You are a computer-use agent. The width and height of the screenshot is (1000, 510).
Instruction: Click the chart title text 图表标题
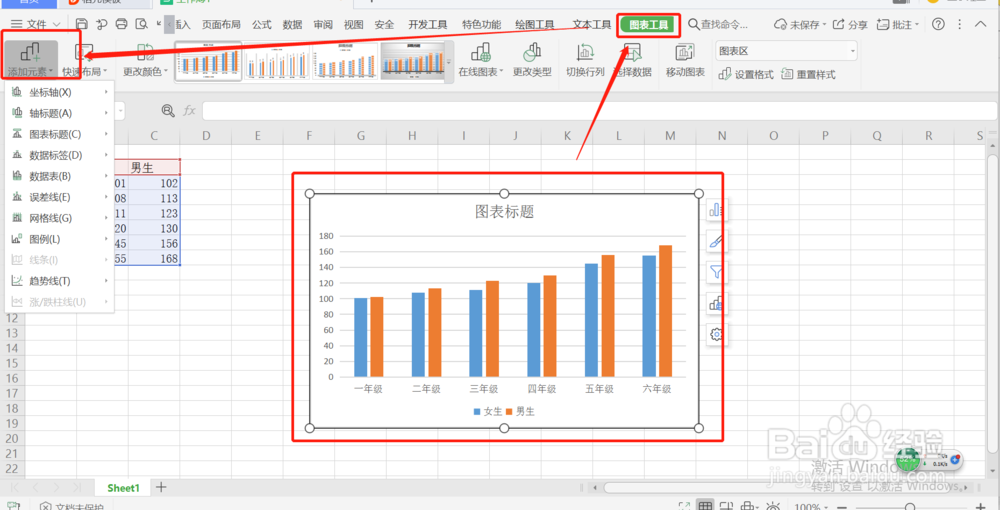point(504,212)
